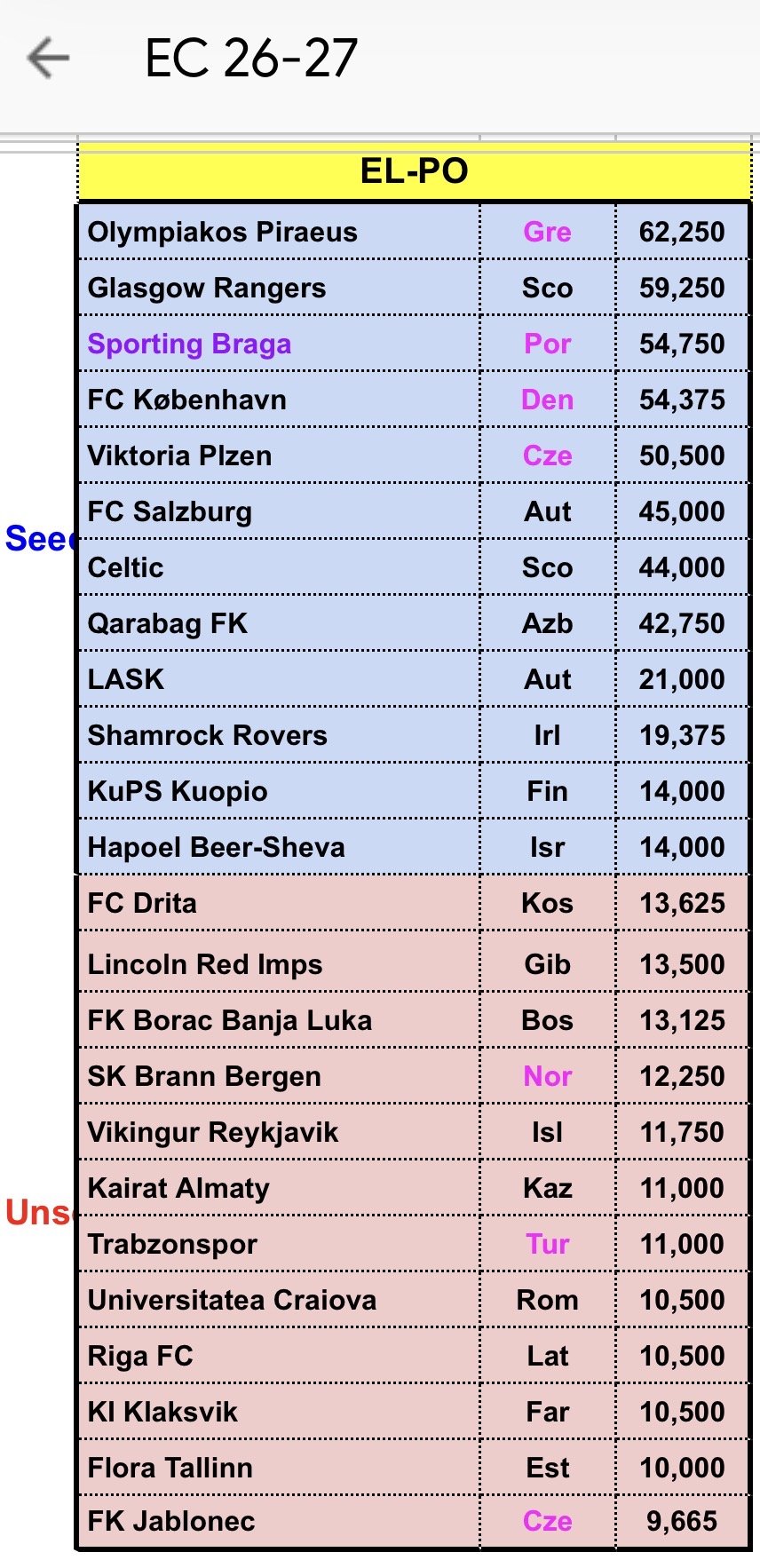The height and width of the screenshot is (1568, 760).
Task: Click the Tur country code
Action: (x=547, y=1245)
